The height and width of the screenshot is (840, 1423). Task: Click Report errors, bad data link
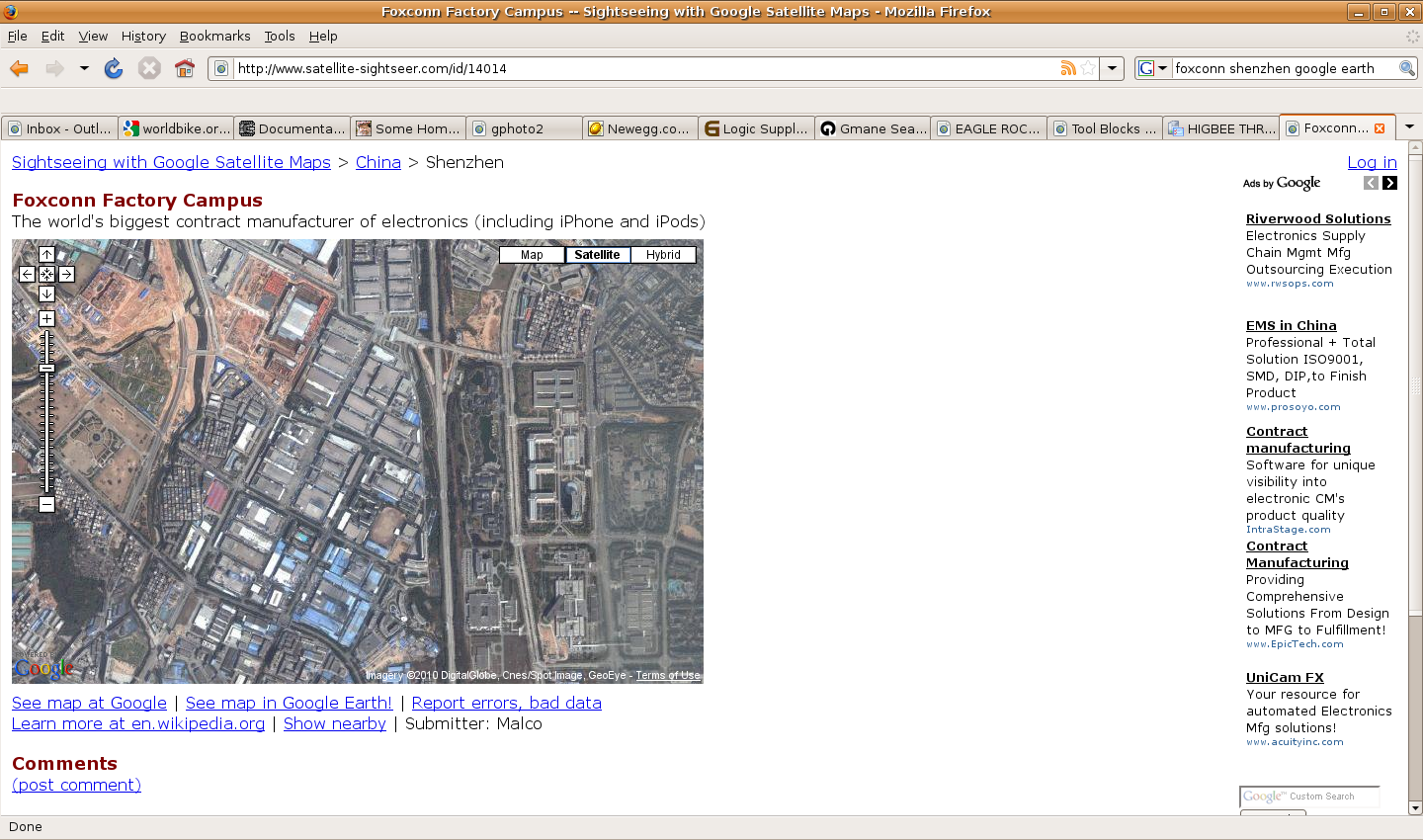(507, 703)
